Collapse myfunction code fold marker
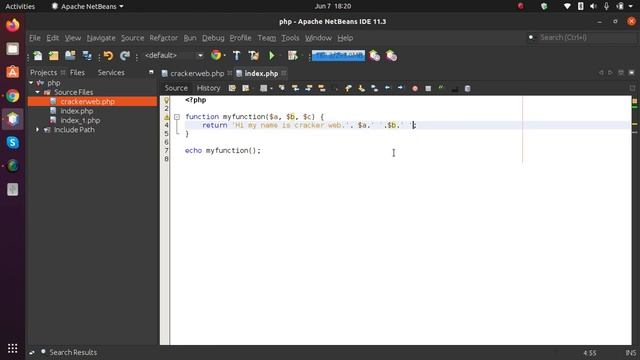 pos(177,117)
